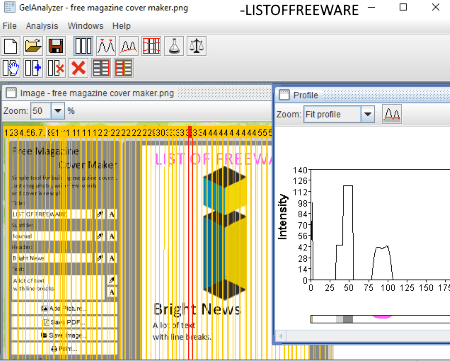Open a file with the folder icon

coord(33,46)
